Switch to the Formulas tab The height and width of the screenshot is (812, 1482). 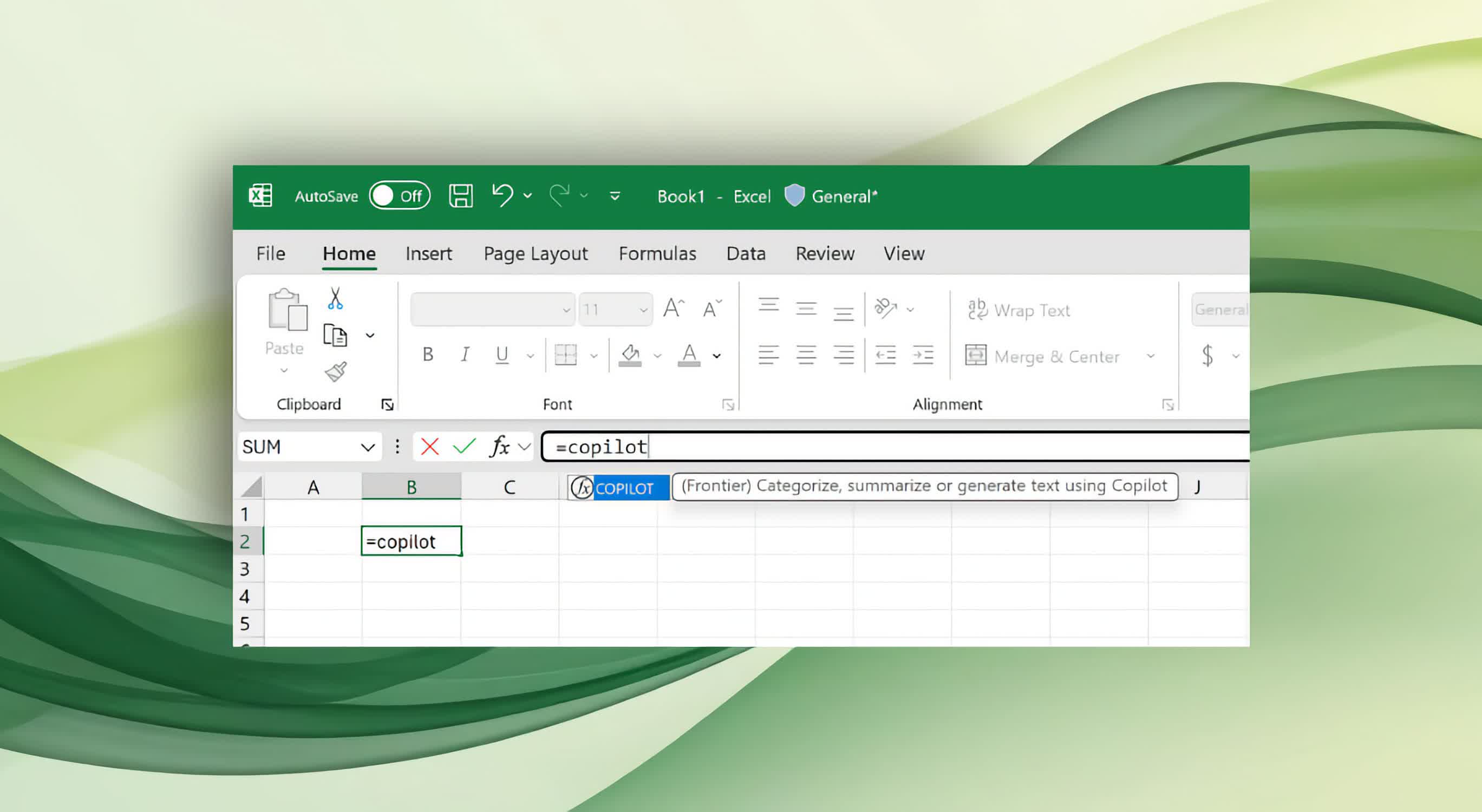[657, 253]
